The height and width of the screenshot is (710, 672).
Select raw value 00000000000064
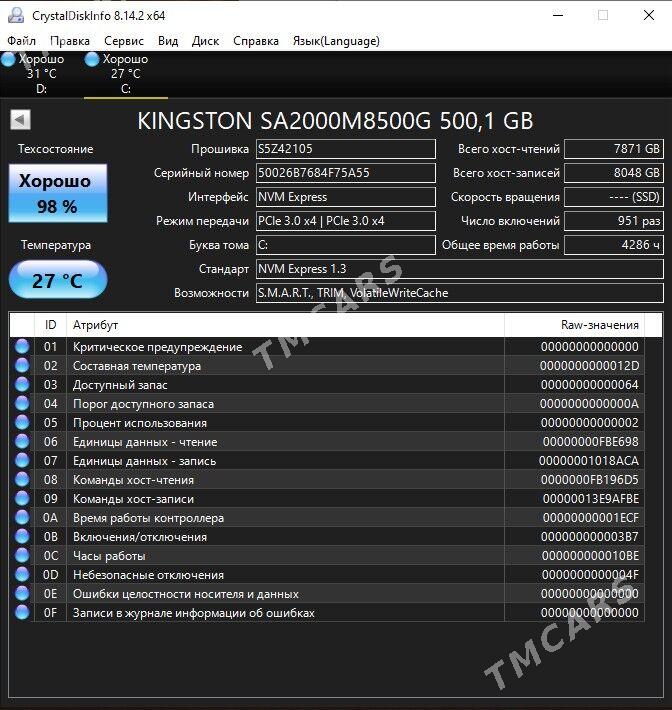point(590,385)
